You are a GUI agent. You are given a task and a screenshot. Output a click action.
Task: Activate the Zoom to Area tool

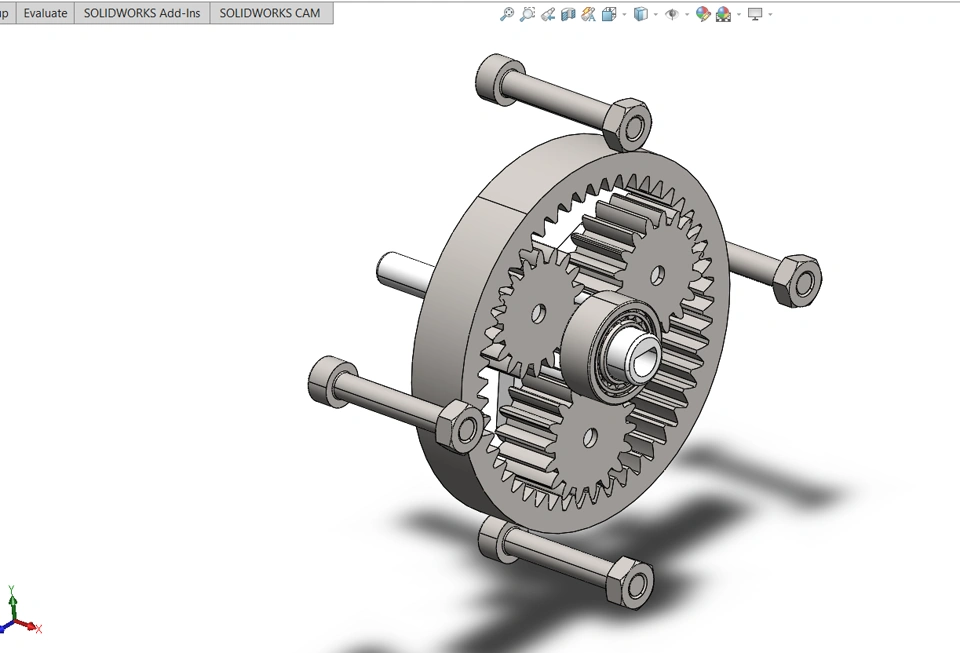coord(527,14)
